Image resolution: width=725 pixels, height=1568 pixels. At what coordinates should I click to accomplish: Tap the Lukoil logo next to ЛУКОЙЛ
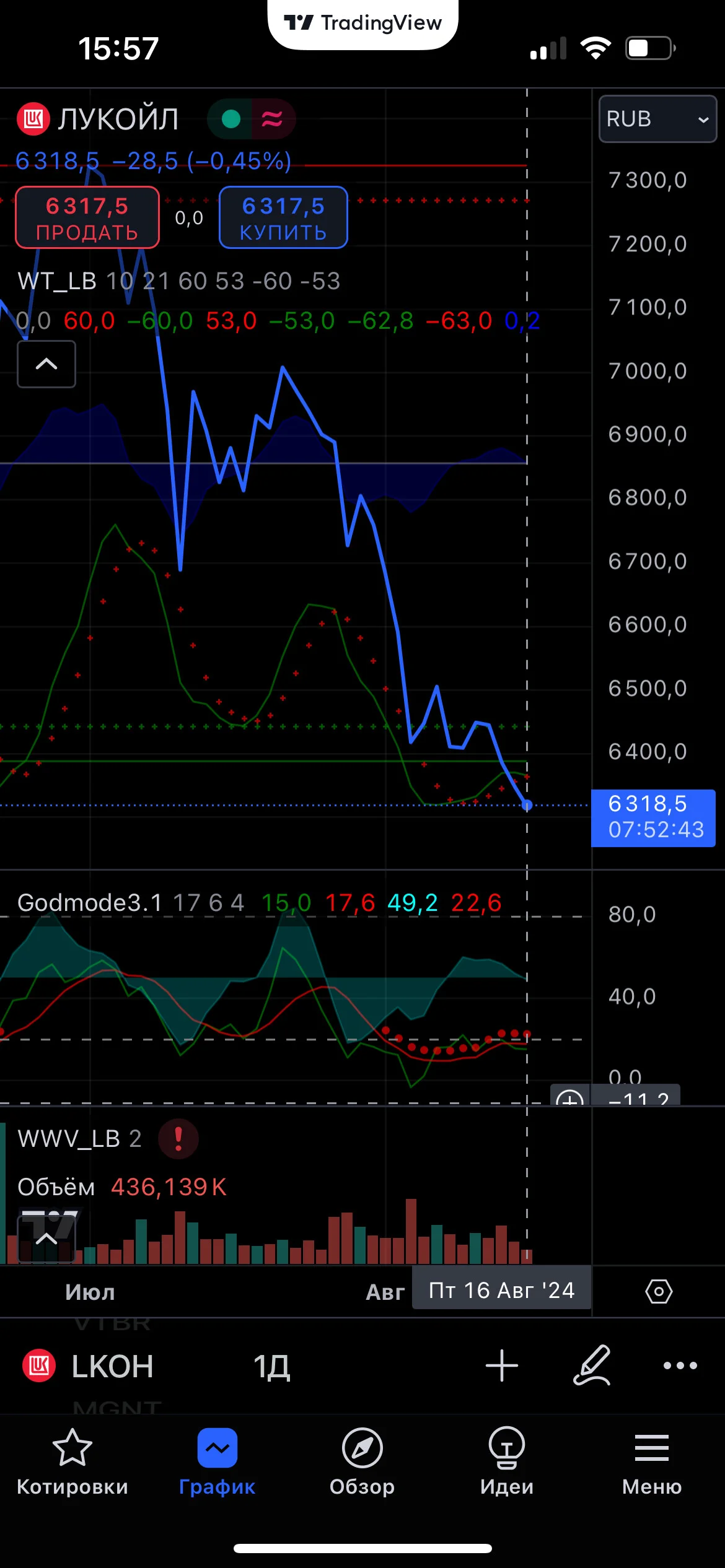point(33,118)
